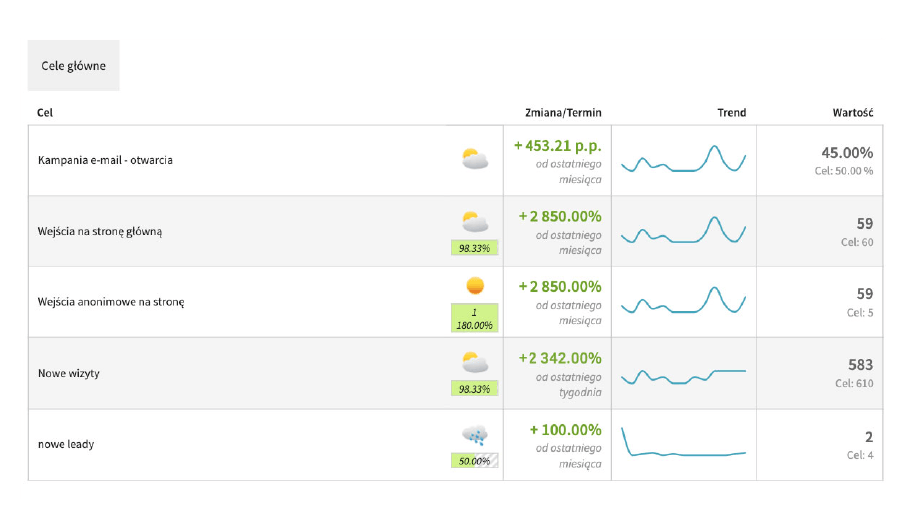Click the trend sparkline for Nowe wizyty
The width and height of the screenshot is (912, 524).
684,376
